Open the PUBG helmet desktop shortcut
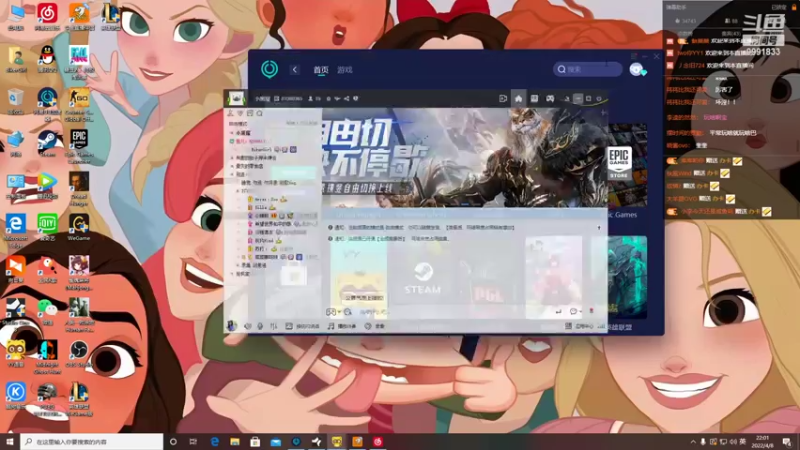 [x=47, y=399]
